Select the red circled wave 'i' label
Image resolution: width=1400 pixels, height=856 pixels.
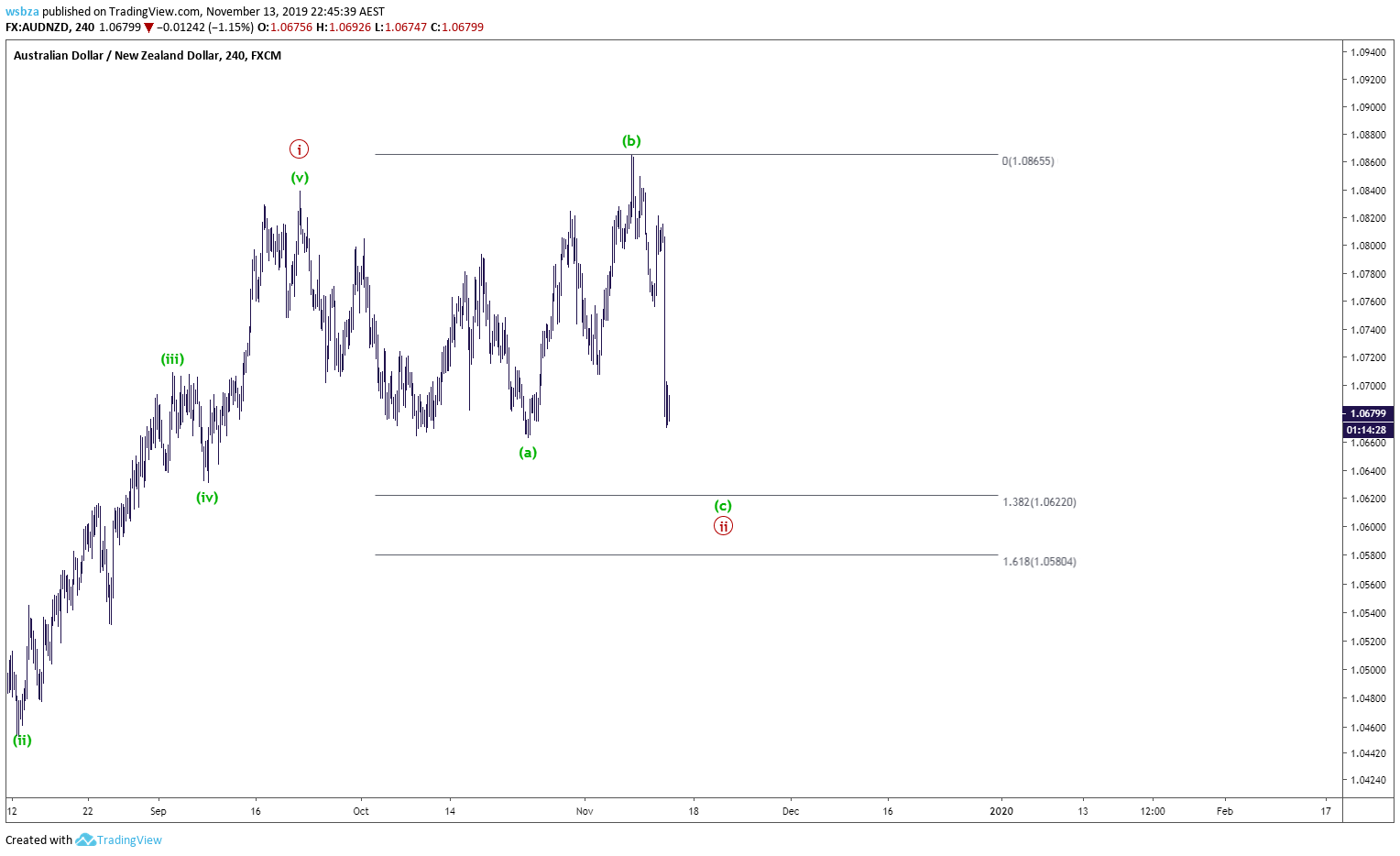tap(299, 148)
